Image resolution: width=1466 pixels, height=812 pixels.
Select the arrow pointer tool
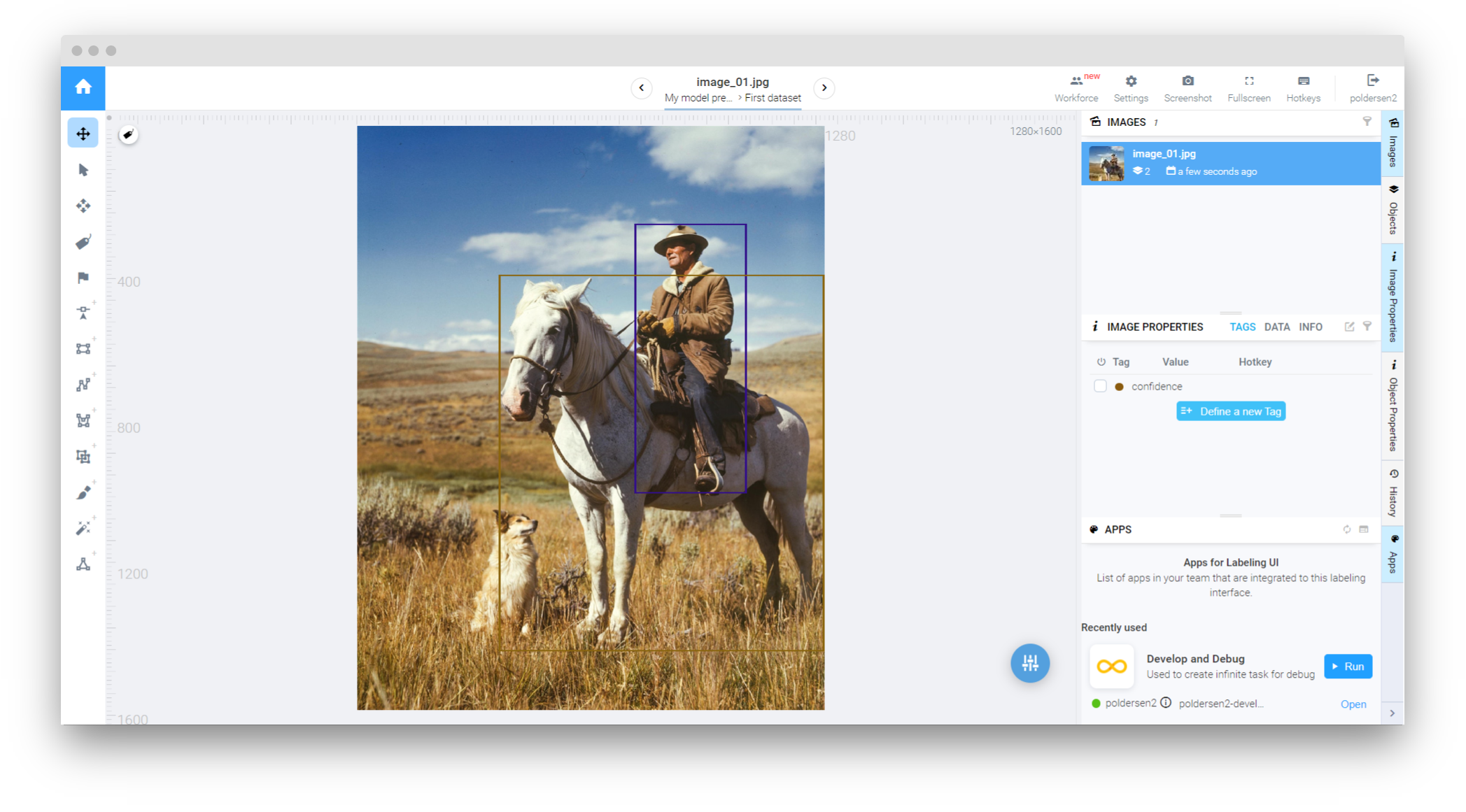pyautogui.click(x=83, y=170)
